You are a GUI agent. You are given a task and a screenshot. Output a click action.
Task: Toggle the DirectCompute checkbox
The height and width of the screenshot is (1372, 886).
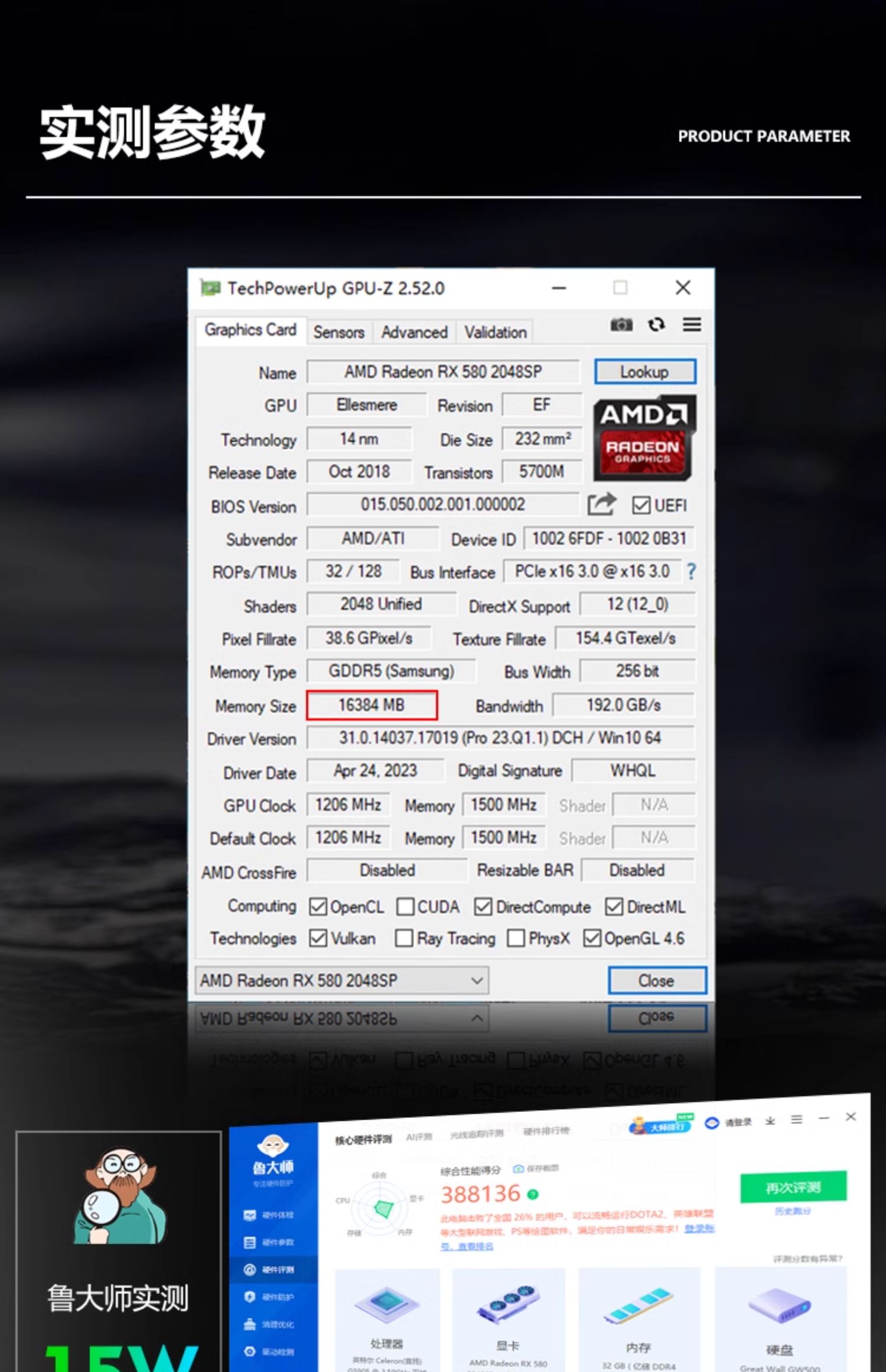[483, 906]
